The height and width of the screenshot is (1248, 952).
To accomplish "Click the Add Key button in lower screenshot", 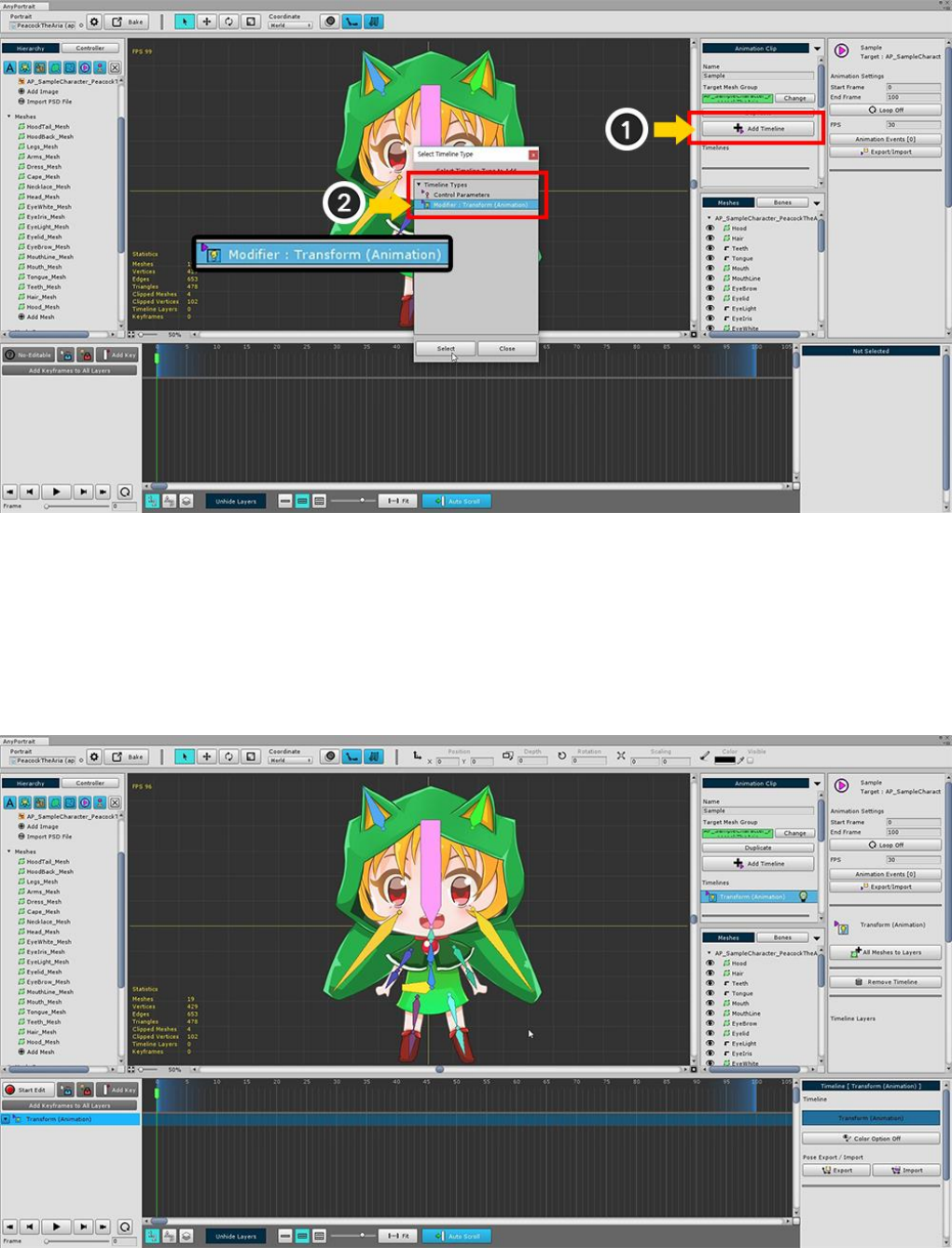I will (x=118, y=1089).
